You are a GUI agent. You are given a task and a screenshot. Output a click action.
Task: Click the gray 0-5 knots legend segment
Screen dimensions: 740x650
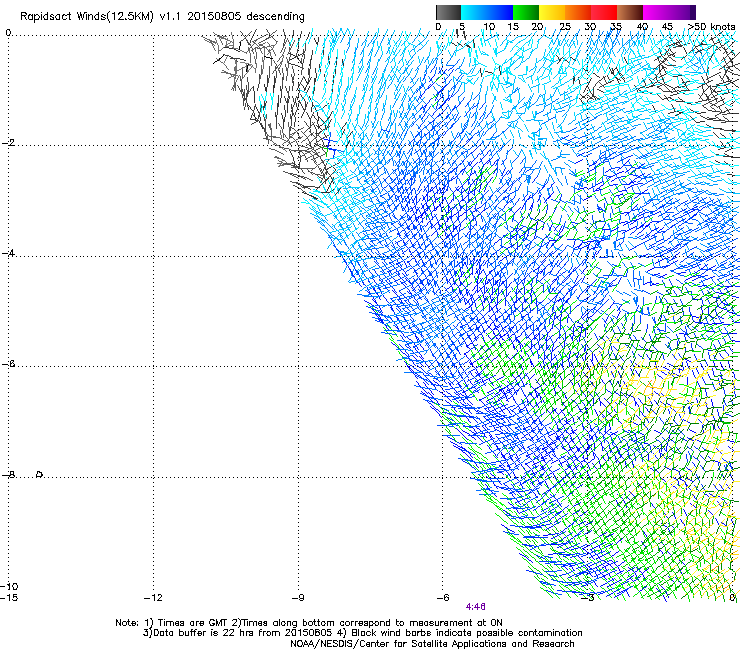(x=448, y=12)
